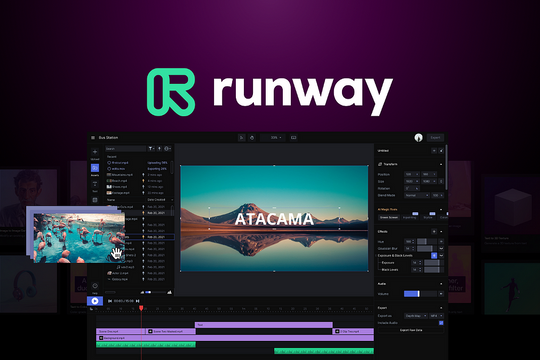Open the Help icon at sidebar bottom
This screenshot has height=360, width=540.
(x=95, y=286)
